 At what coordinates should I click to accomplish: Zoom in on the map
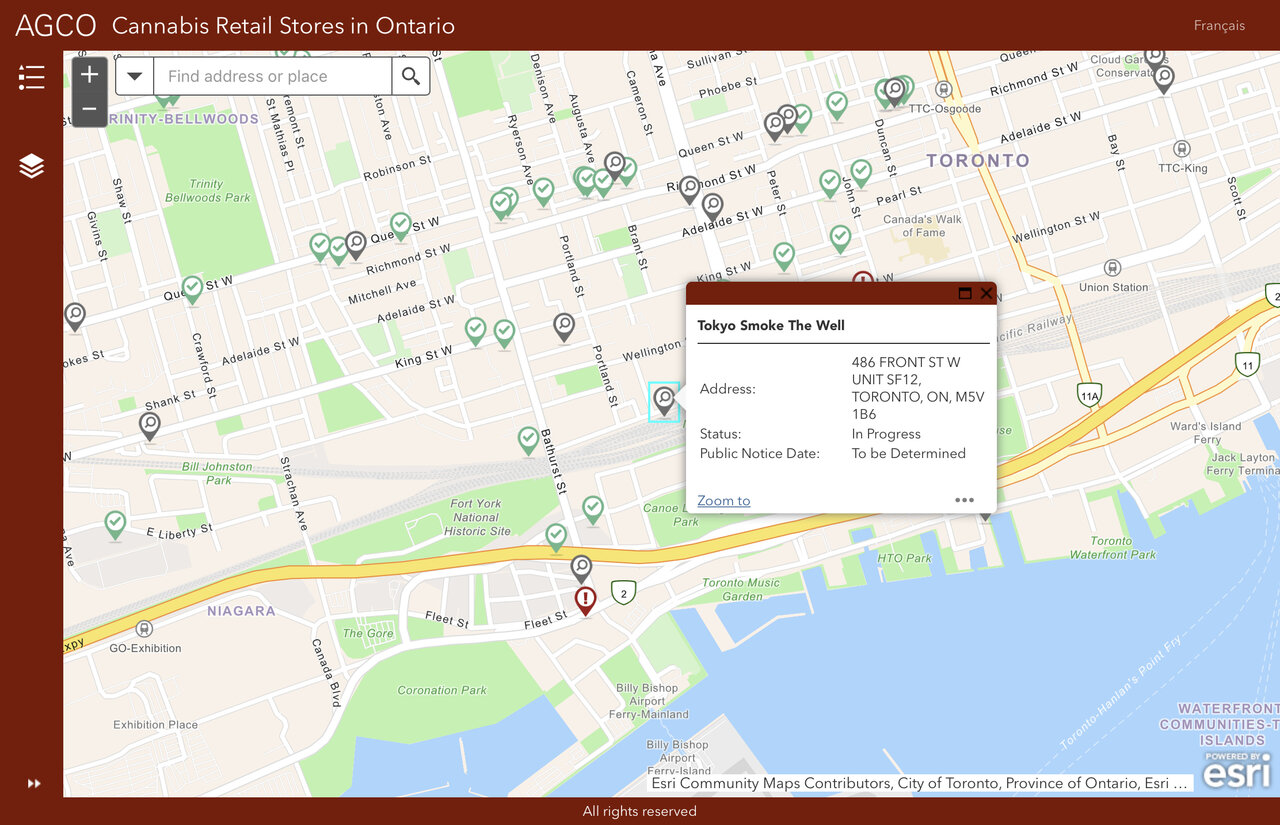[x=89, y=74]
